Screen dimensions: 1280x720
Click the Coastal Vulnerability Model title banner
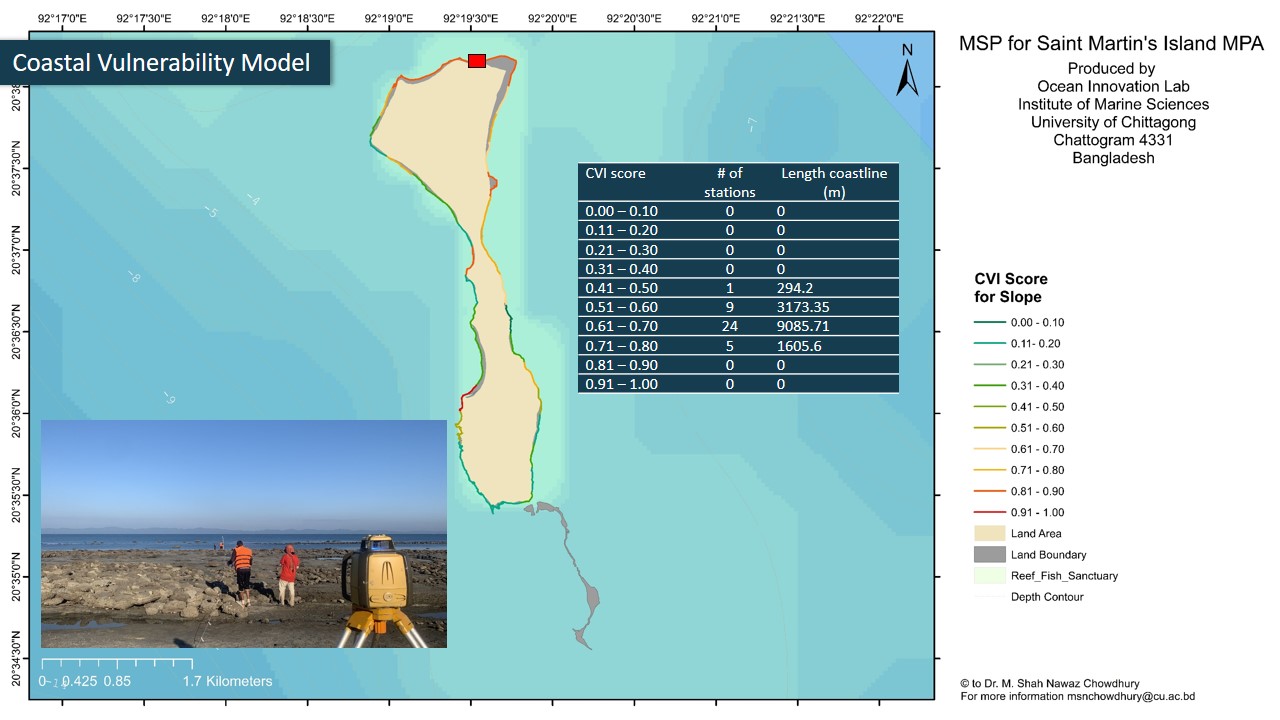[162, 63]
